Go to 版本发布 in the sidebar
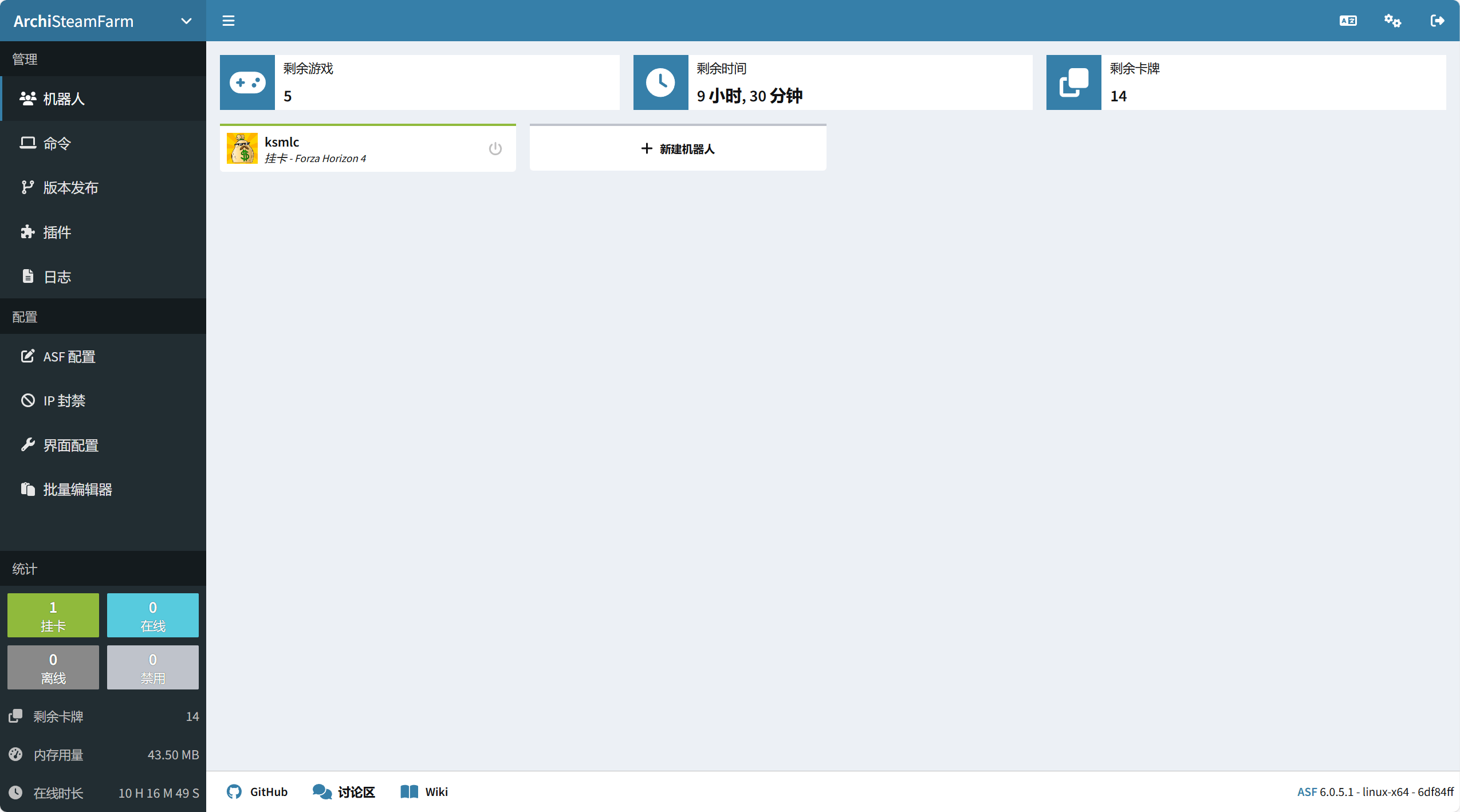Screen dimensions: 1460x812 point(103,187)
